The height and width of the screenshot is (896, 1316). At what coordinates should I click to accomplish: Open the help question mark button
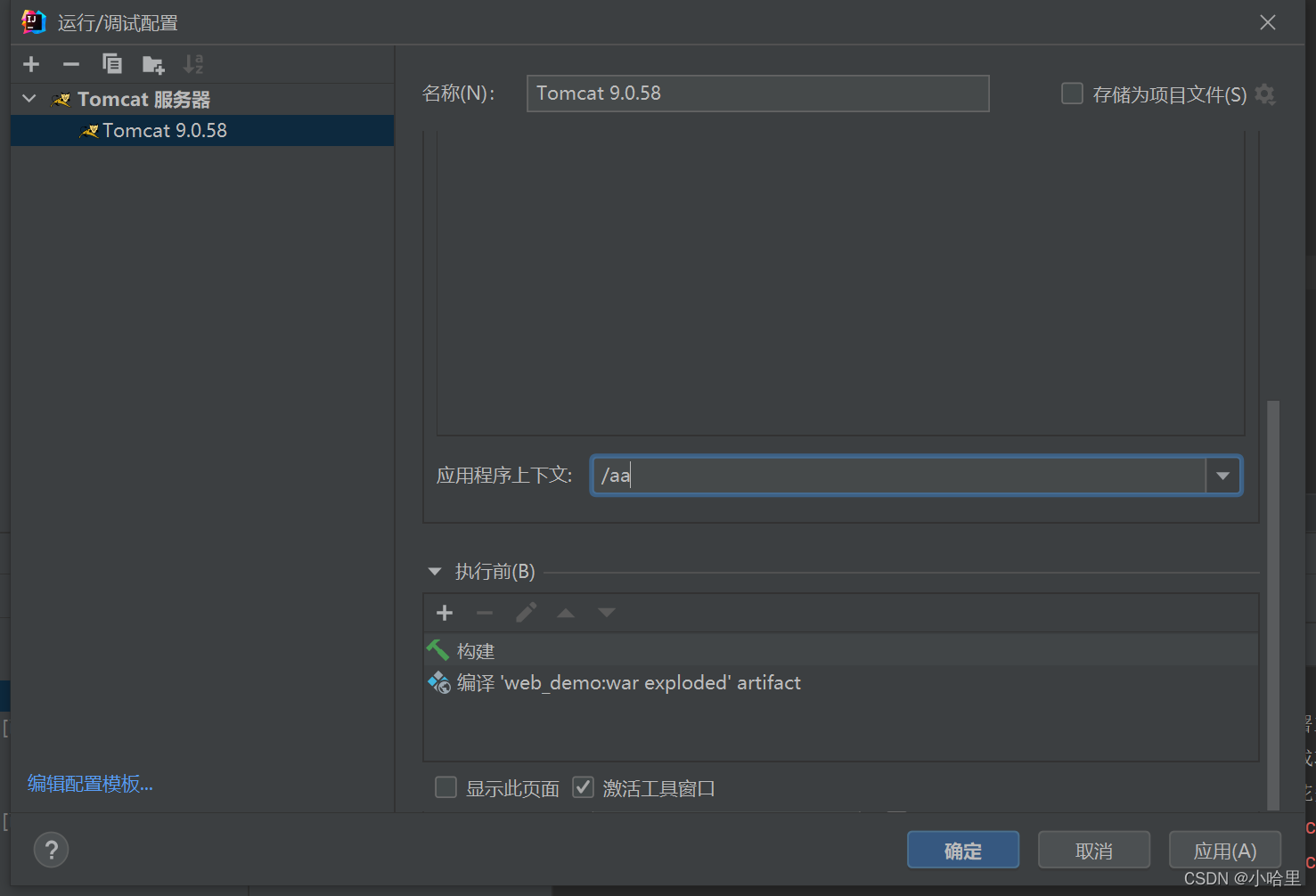pos(51,850)
